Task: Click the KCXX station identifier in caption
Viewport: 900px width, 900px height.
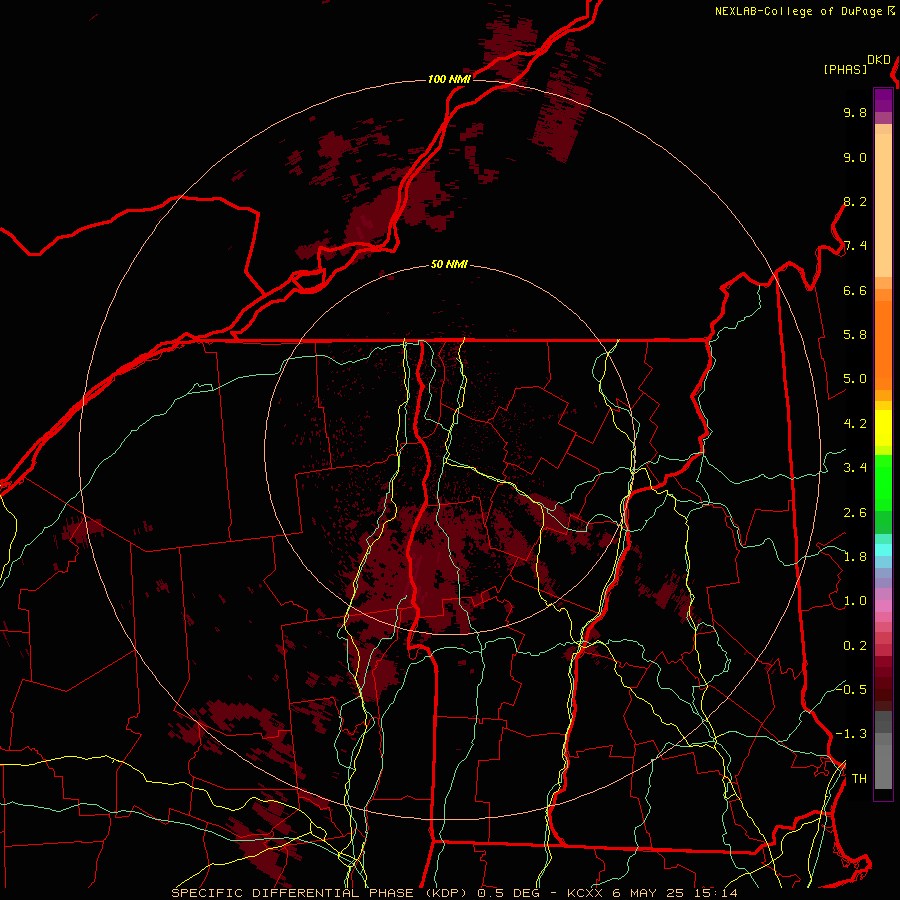Action: [585, 893]
